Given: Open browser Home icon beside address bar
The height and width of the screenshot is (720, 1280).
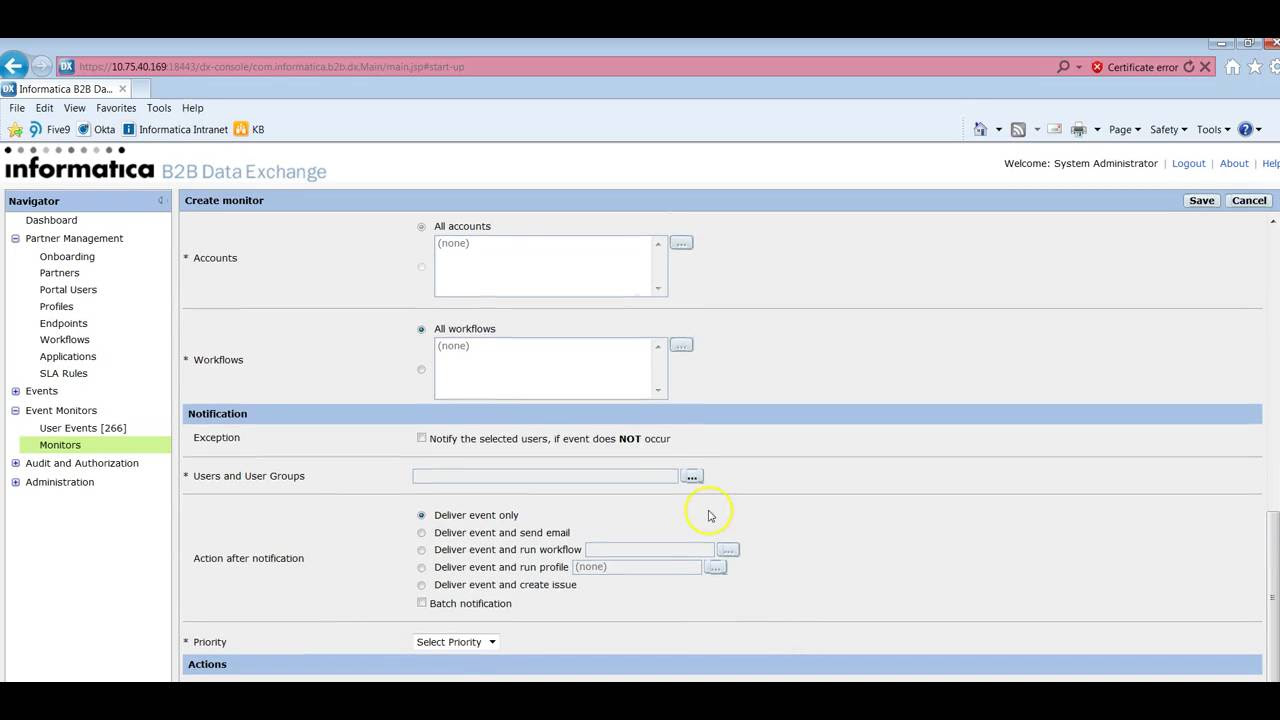Looking at the screenshot, I should click(x=1232, y=67).
